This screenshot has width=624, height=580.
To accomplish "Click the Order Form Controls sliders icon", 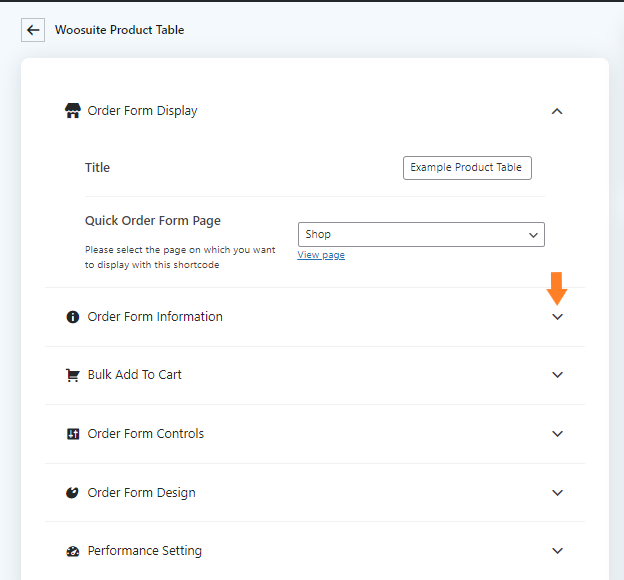I will (73, 434).
